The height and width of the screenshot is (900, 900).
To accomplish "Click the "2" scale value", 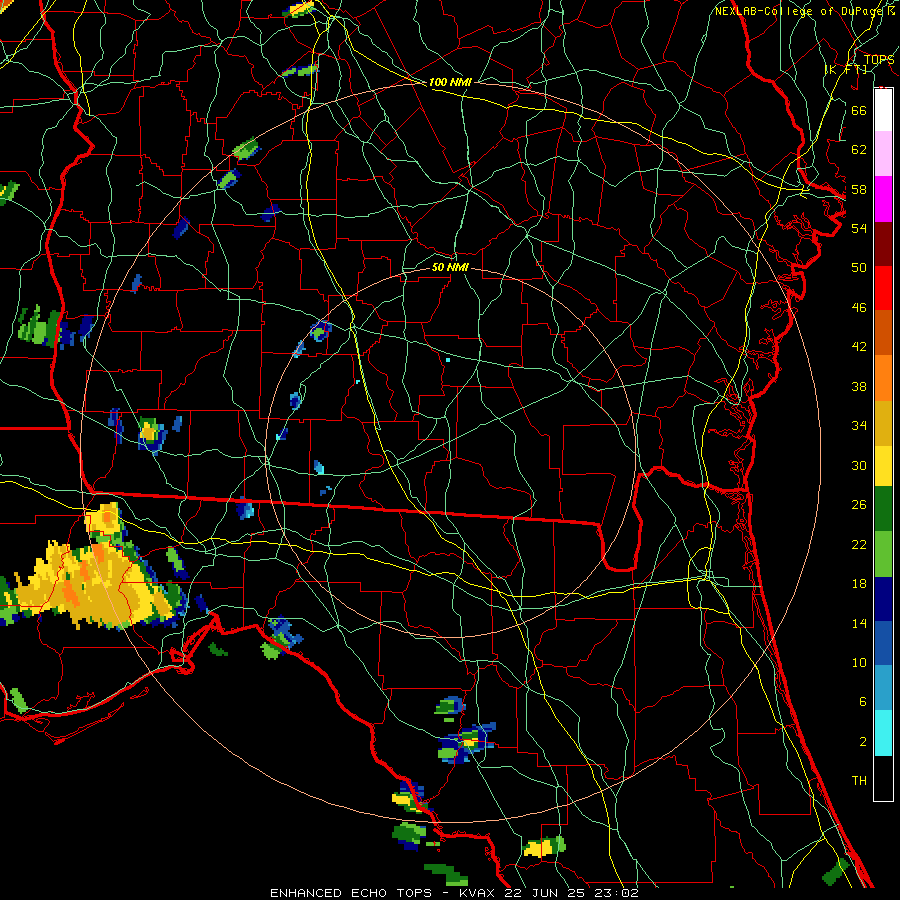I will click(862, 741).
